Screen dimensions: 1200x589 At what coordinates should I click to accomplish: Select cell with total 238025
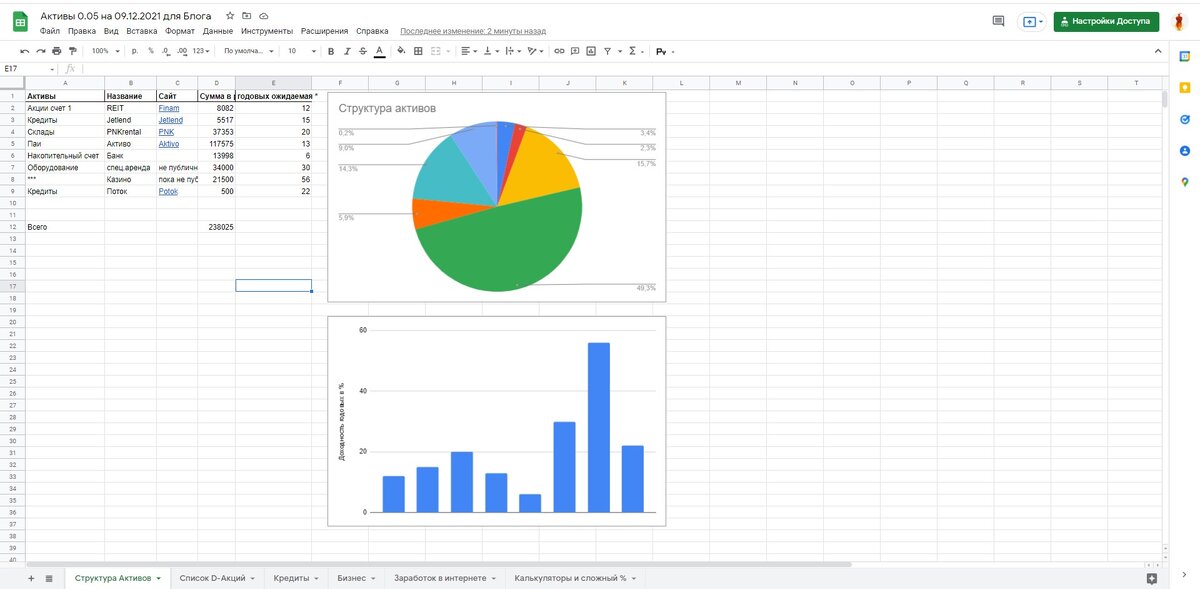click(x=216, y=227)
